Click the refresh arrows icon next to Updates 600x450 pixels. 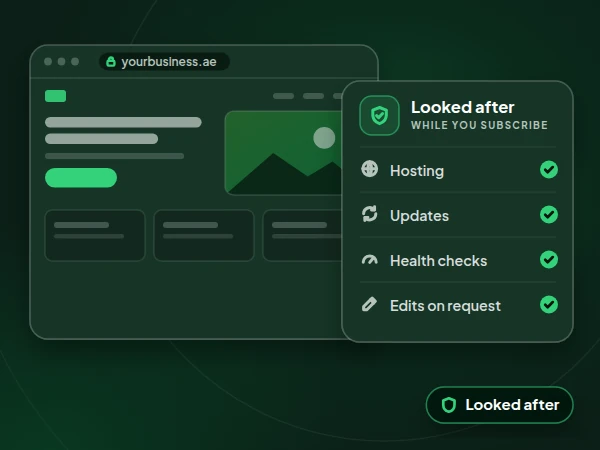370,214
